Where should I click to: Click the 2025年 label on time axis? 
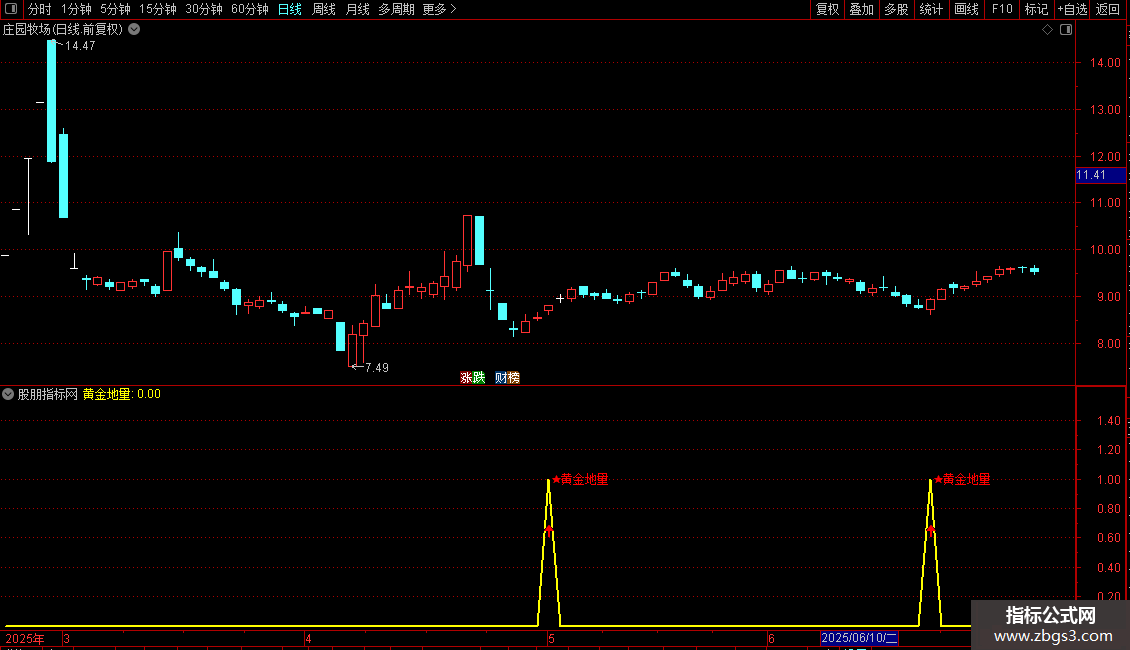(x=25, y=638)
